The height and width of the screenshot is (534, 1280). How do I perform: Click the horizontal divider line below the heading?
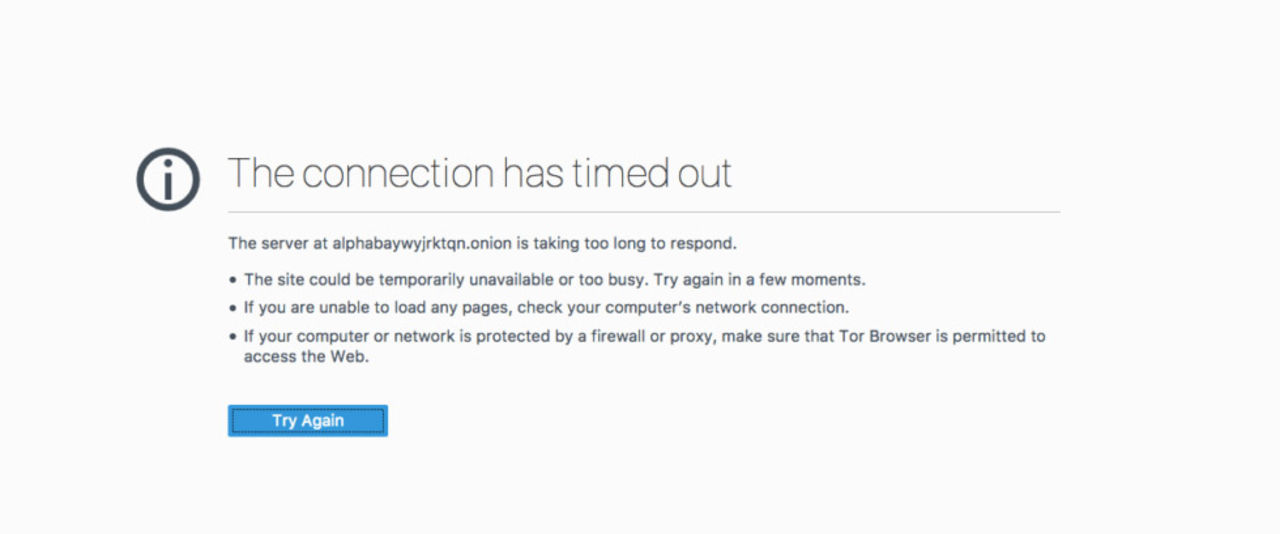(644, 212)
